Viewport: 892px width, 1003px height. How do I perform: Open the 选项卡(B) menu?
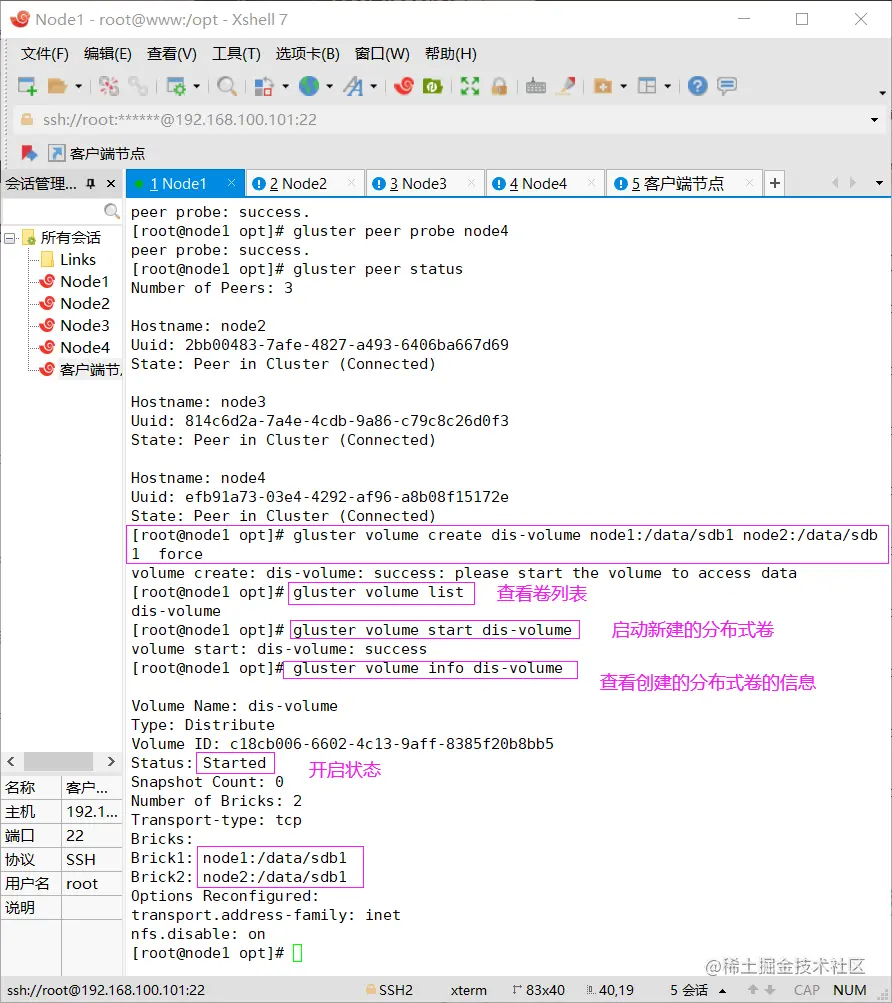[307, 54]
